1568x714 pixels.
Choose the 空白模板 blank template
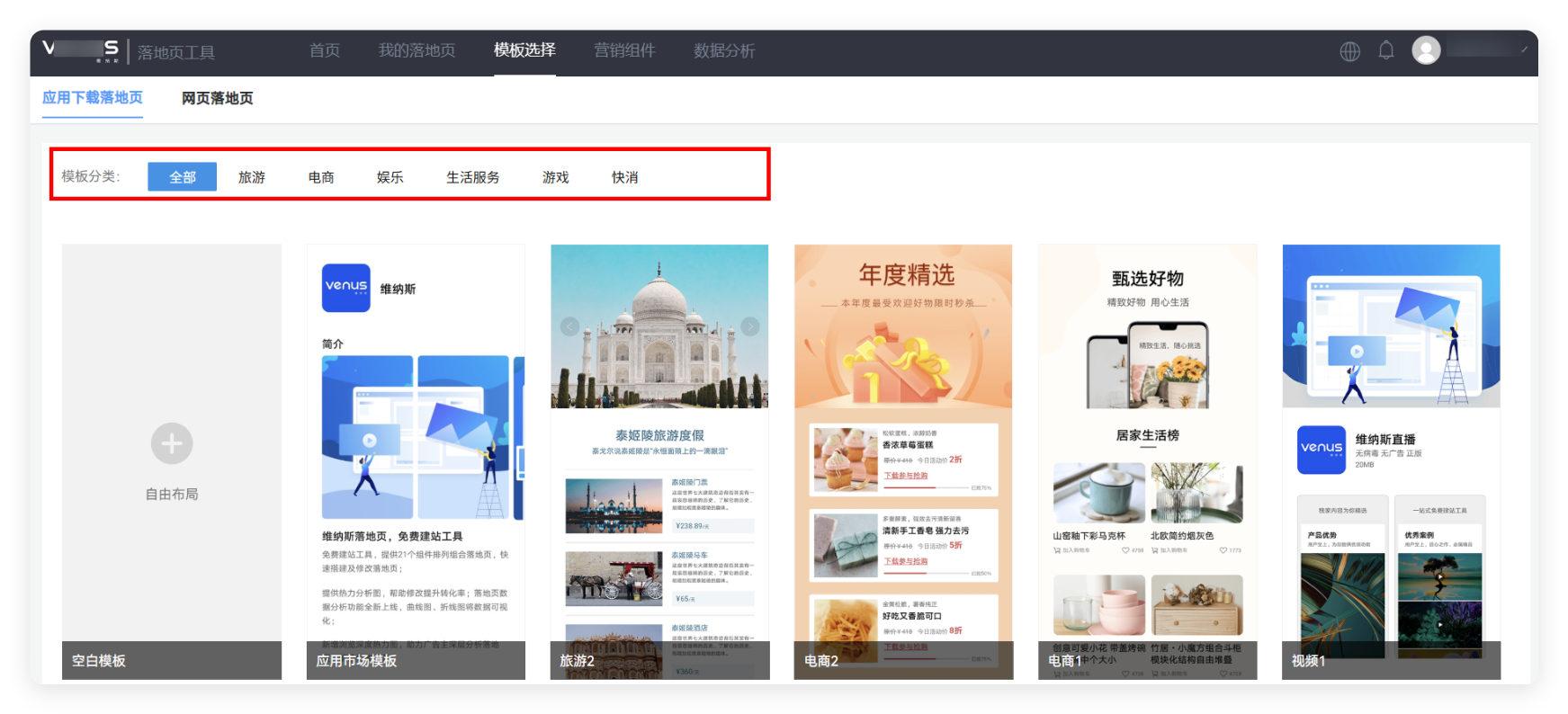click(172, 461)
